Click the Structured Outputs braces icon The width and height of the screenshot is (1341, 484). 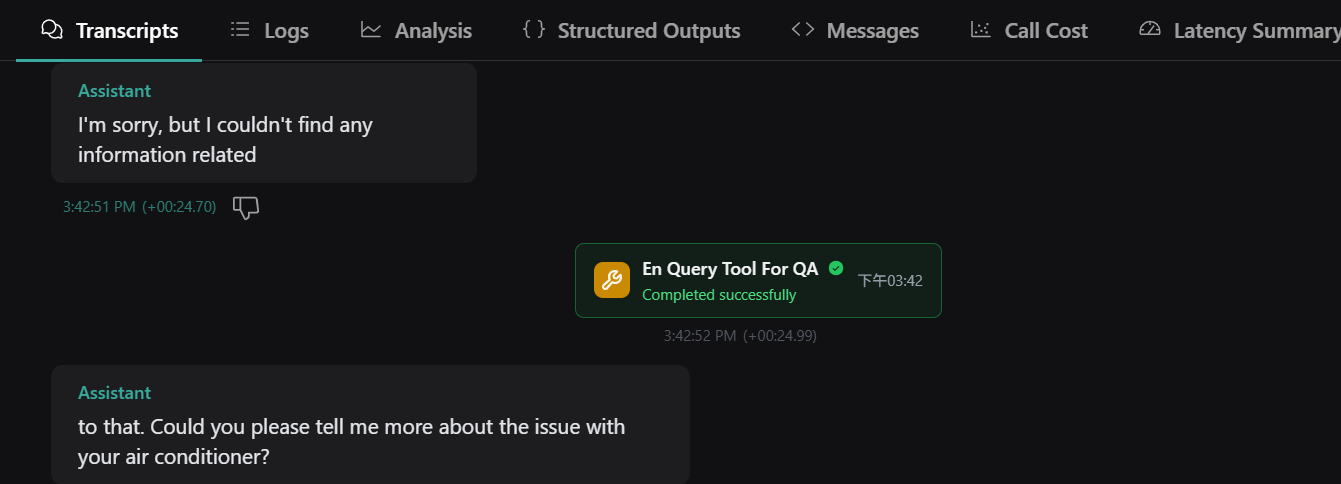pos(534,30)
